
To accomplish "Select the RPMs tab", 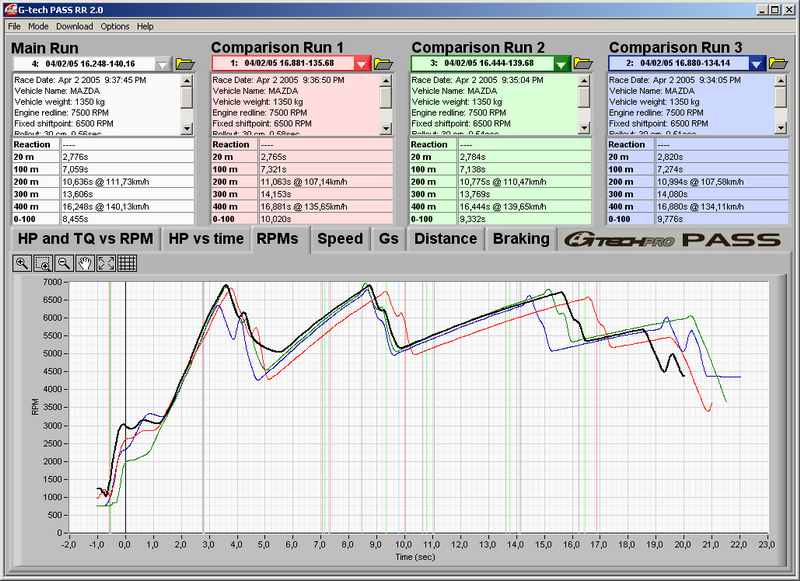I will coord(278,239).
